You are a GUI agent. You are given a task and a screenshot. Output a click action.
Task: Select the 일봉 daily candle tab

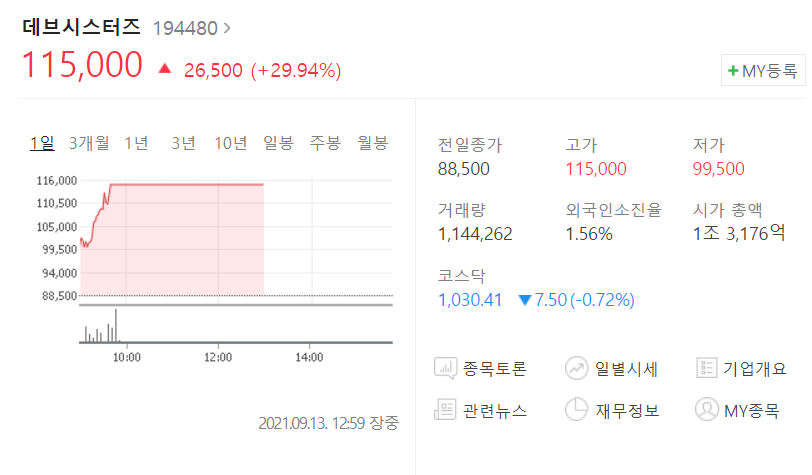click(x=278, y=142)
